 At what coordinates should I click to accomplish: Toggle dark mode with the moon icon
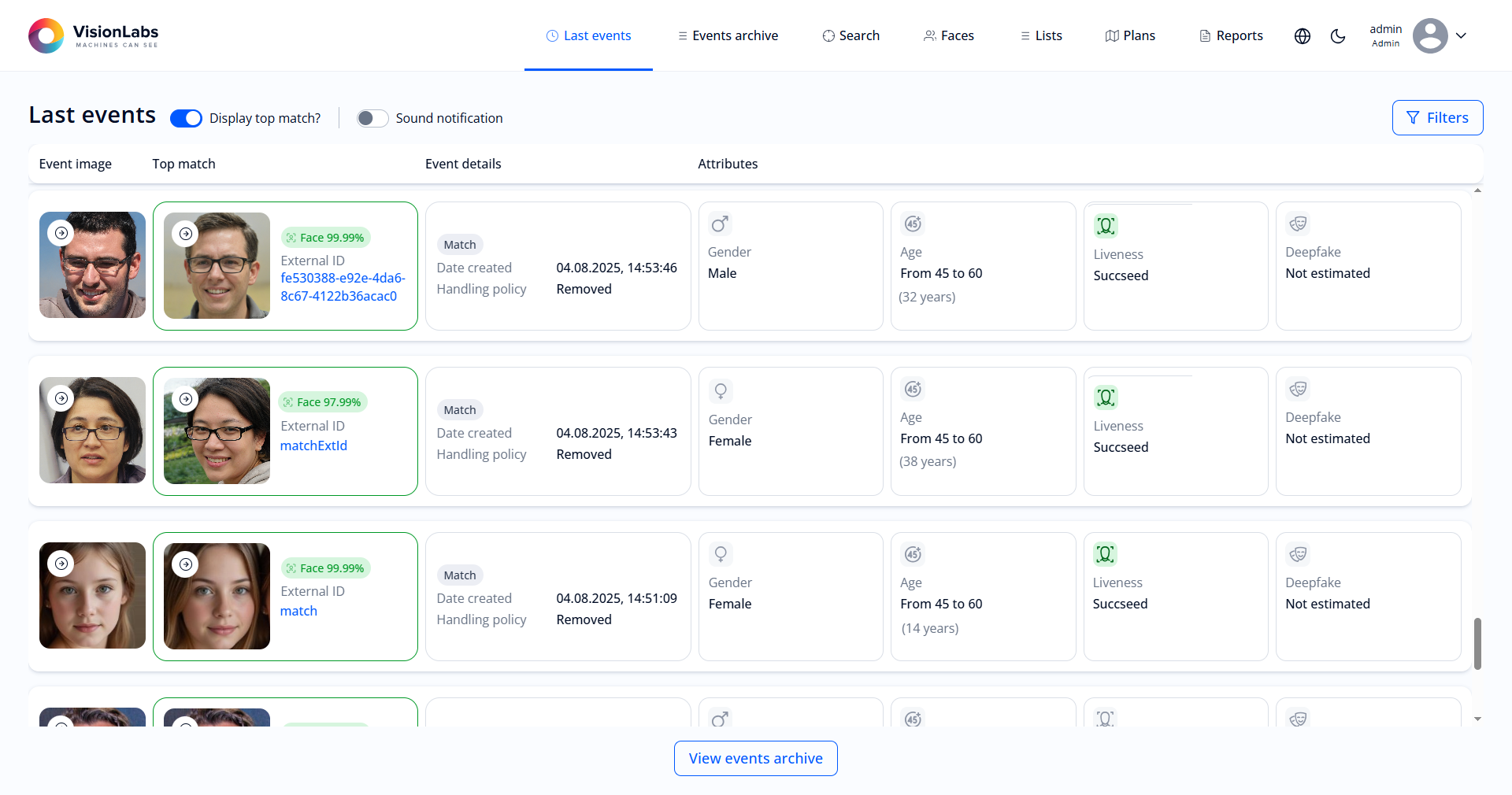tap(1339, 36)
